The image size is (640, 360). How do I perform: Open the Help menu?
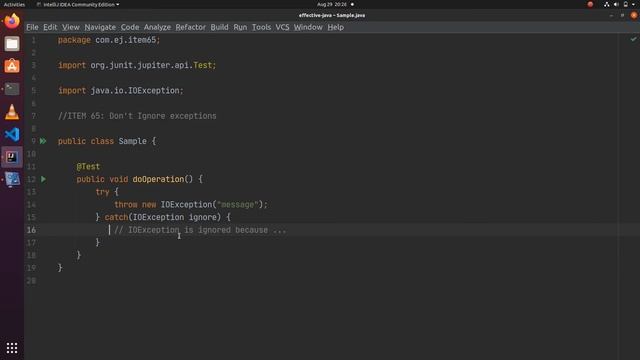[336, 27]
